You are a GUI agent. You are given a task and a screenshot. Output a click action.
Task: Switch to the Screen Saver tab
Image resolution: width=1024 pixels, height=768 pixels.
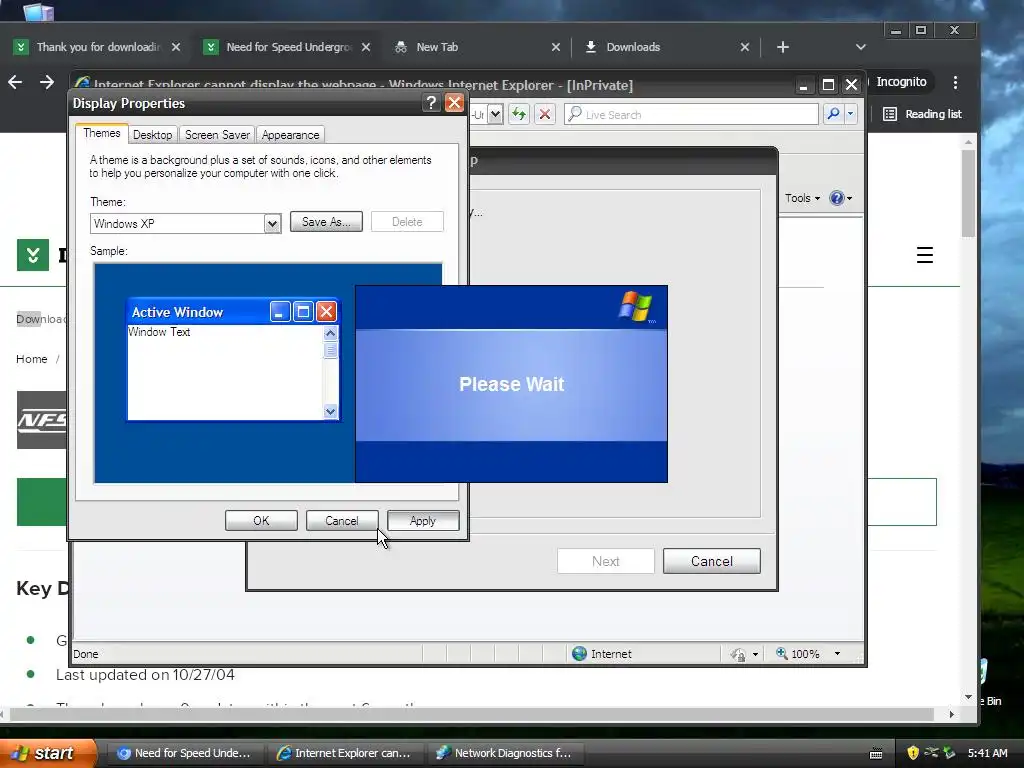217,135
